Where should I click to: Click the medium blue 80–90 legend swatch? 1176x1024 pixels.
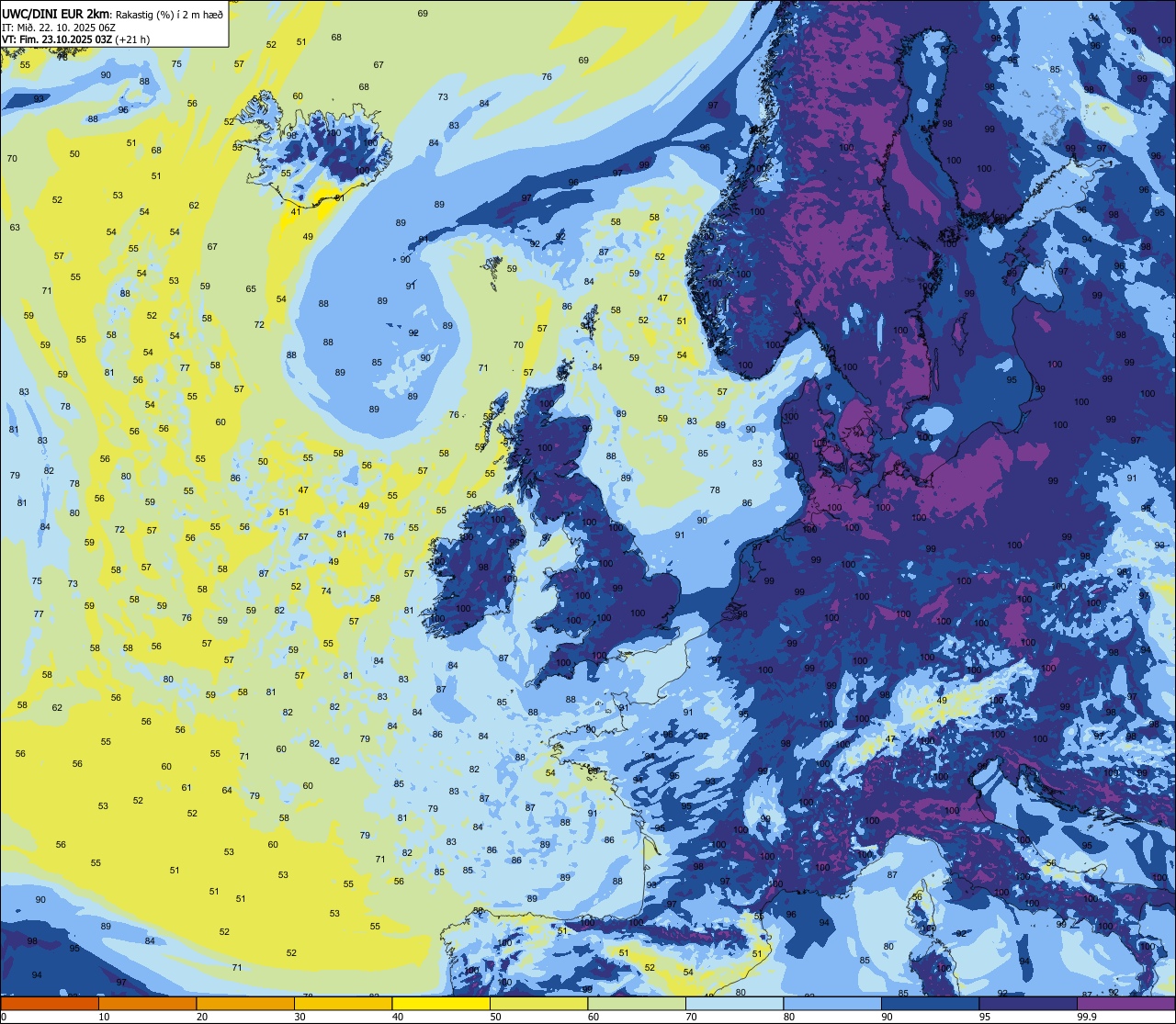[832, 1004]
